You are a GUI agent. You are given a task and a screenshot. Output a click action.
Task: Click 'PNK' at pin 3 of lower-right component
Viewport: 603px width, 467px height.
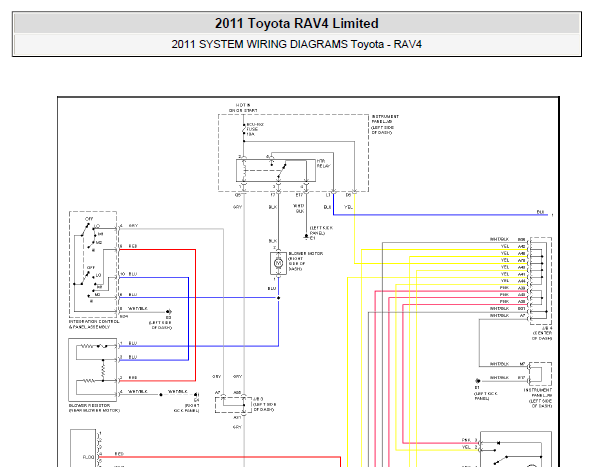[x=466, y=440]
